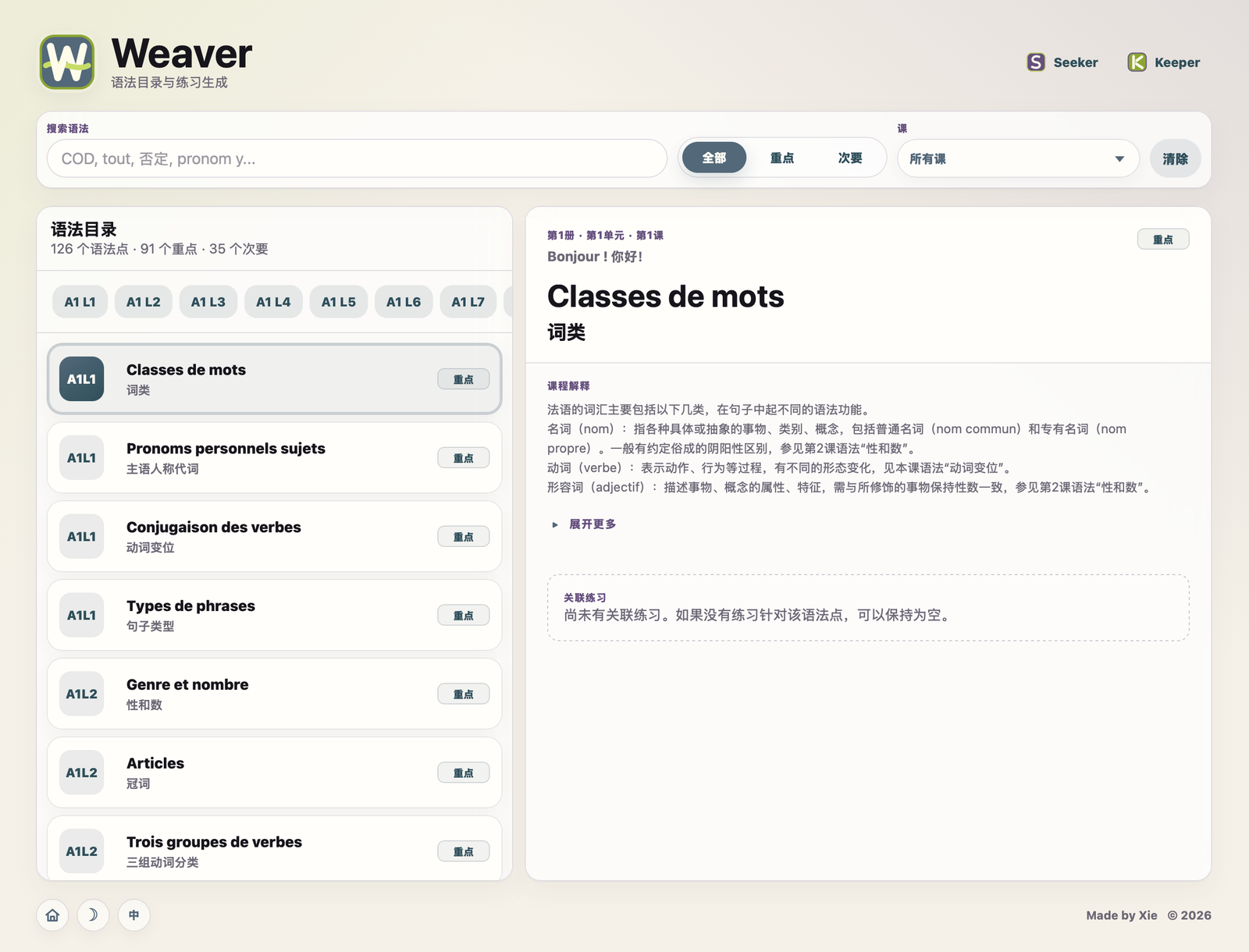The height and width of the screenshot is (952, 1249).
Task: Filter by A1 L1 lesson chip
Action: (x=80, y=302)
